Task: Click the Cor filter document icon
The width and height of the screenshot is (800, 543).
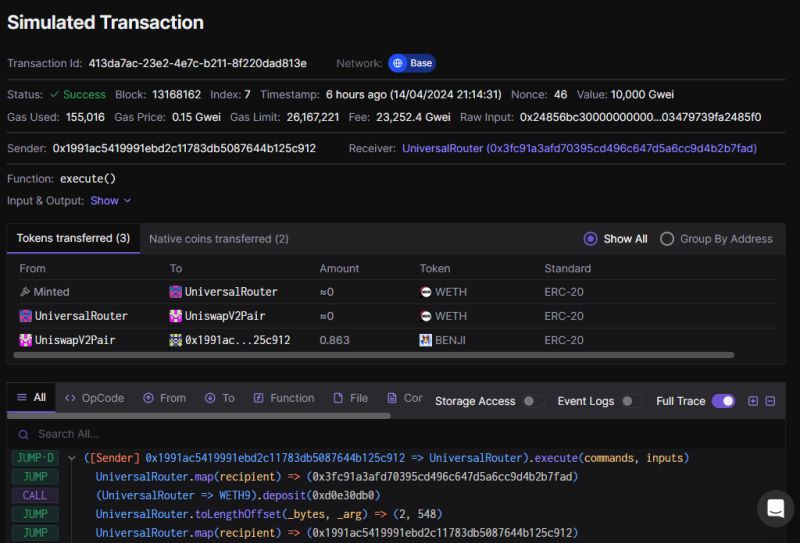Action: pyautogui.click(x=392, y=398)
